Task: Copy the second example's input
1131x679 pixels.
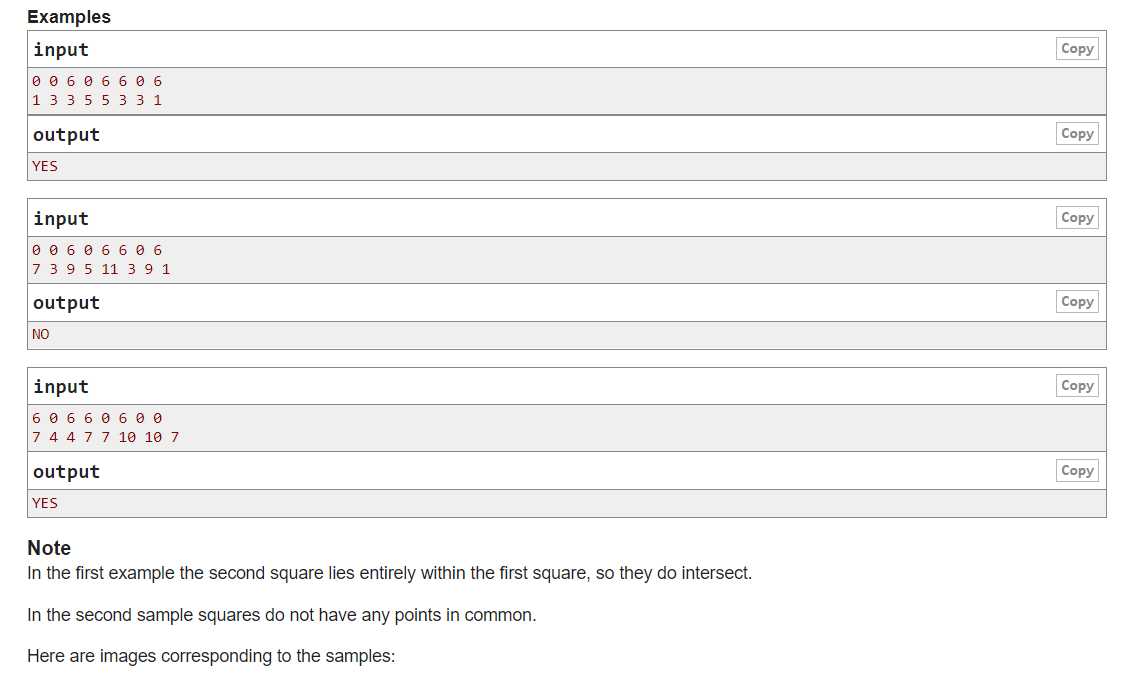Action: coord(1076,217)
